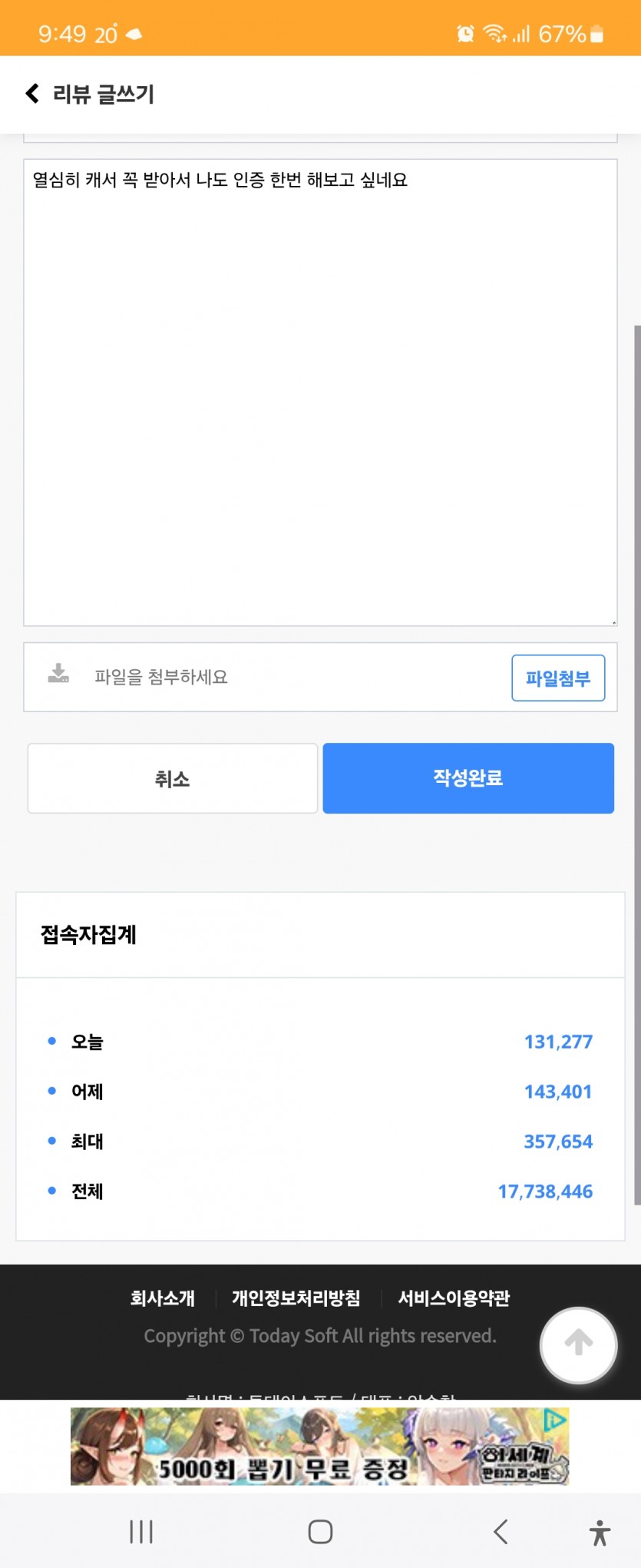Tap the 5000회 뽑기 무료 증정 ad banner
This screenshot has height=1568, width=641.
coord(320,1446)
